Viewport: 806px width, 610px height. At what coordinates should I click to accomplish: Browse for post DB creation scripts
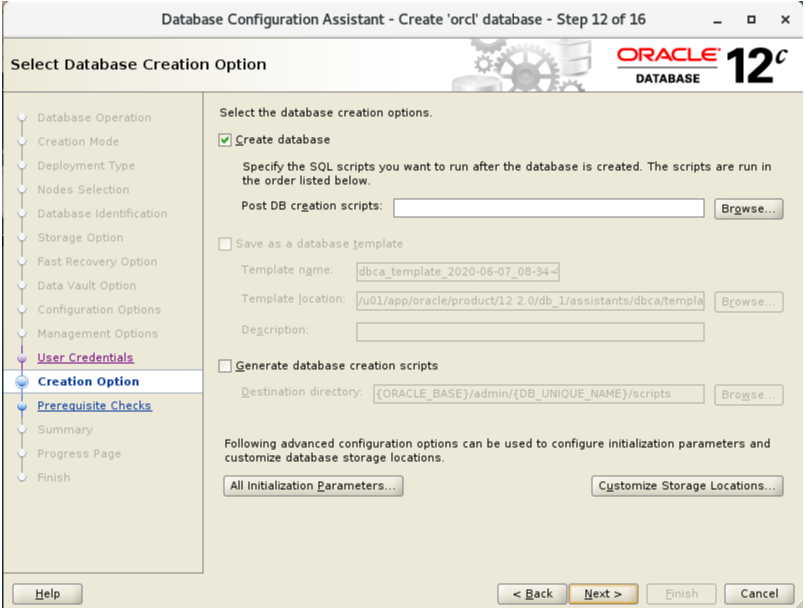[748, 209]
